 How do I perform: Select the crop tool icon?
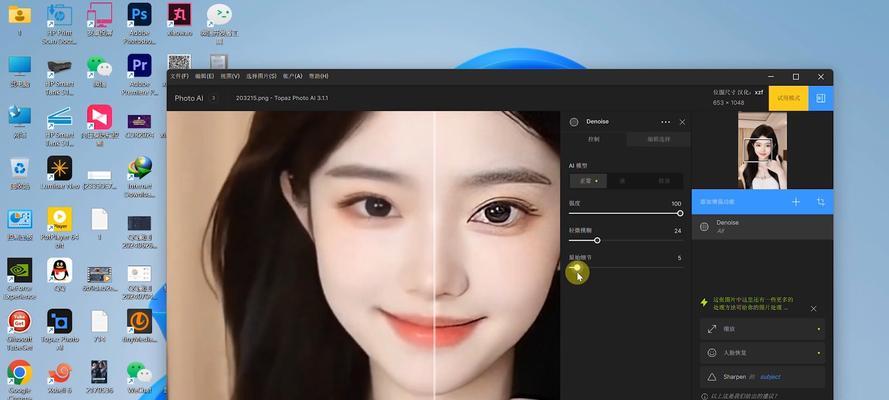pyautogui.click(x=820, y=202)
